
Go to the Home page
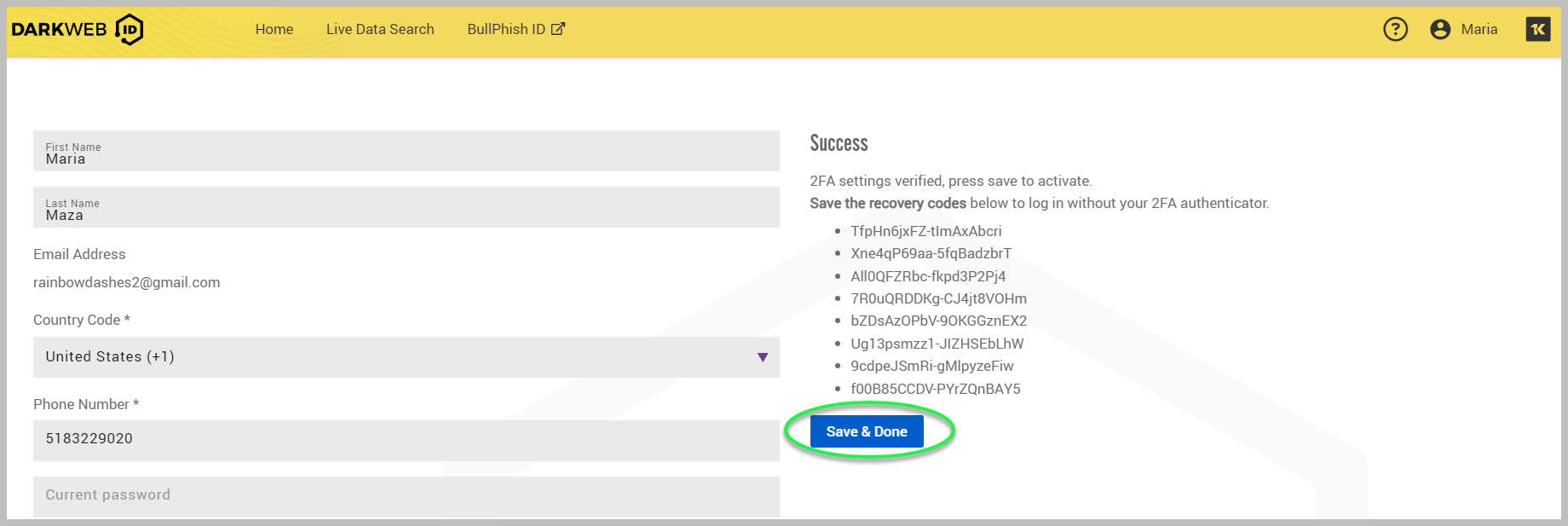(274, 30)
